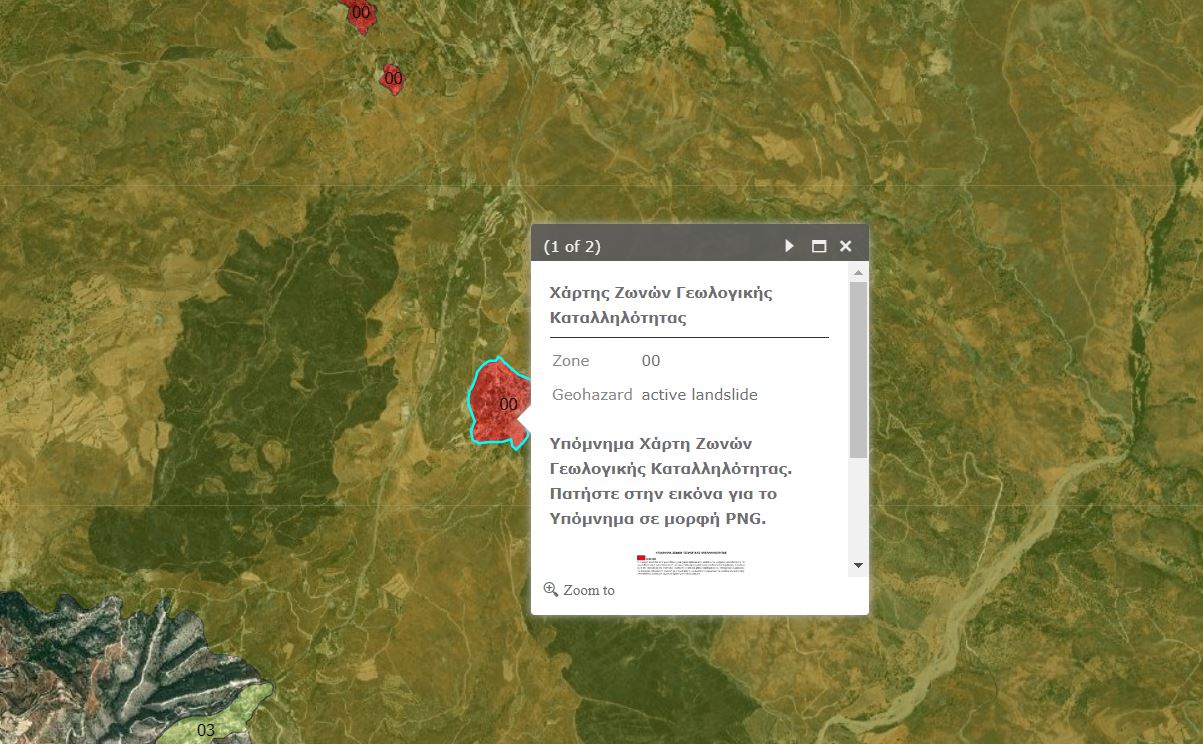Click the "active landslide" Geohazard value
The width and height of the screenshot is (1203, 744).
[x=699, y=394]
